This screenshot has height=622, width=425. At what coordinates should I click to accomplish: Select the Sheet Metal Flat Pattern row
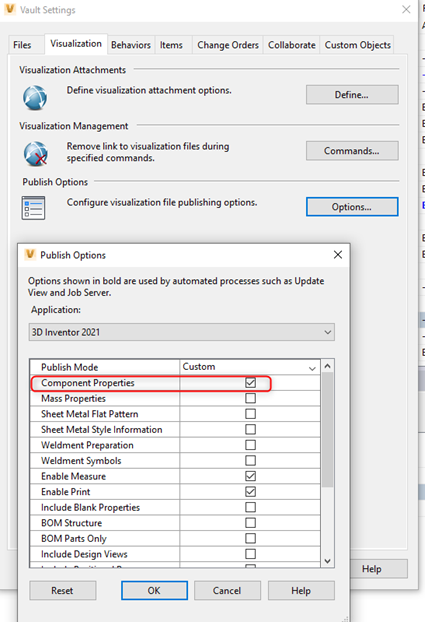tap(175, 414)
